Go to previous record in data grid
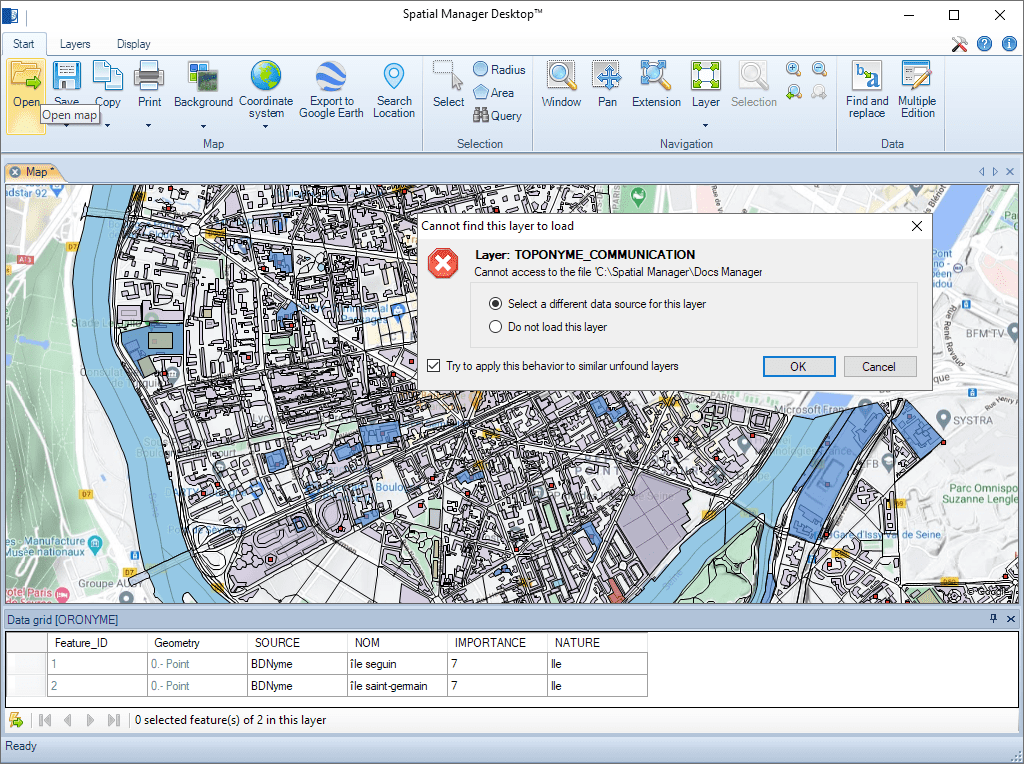 coord(68,720)
